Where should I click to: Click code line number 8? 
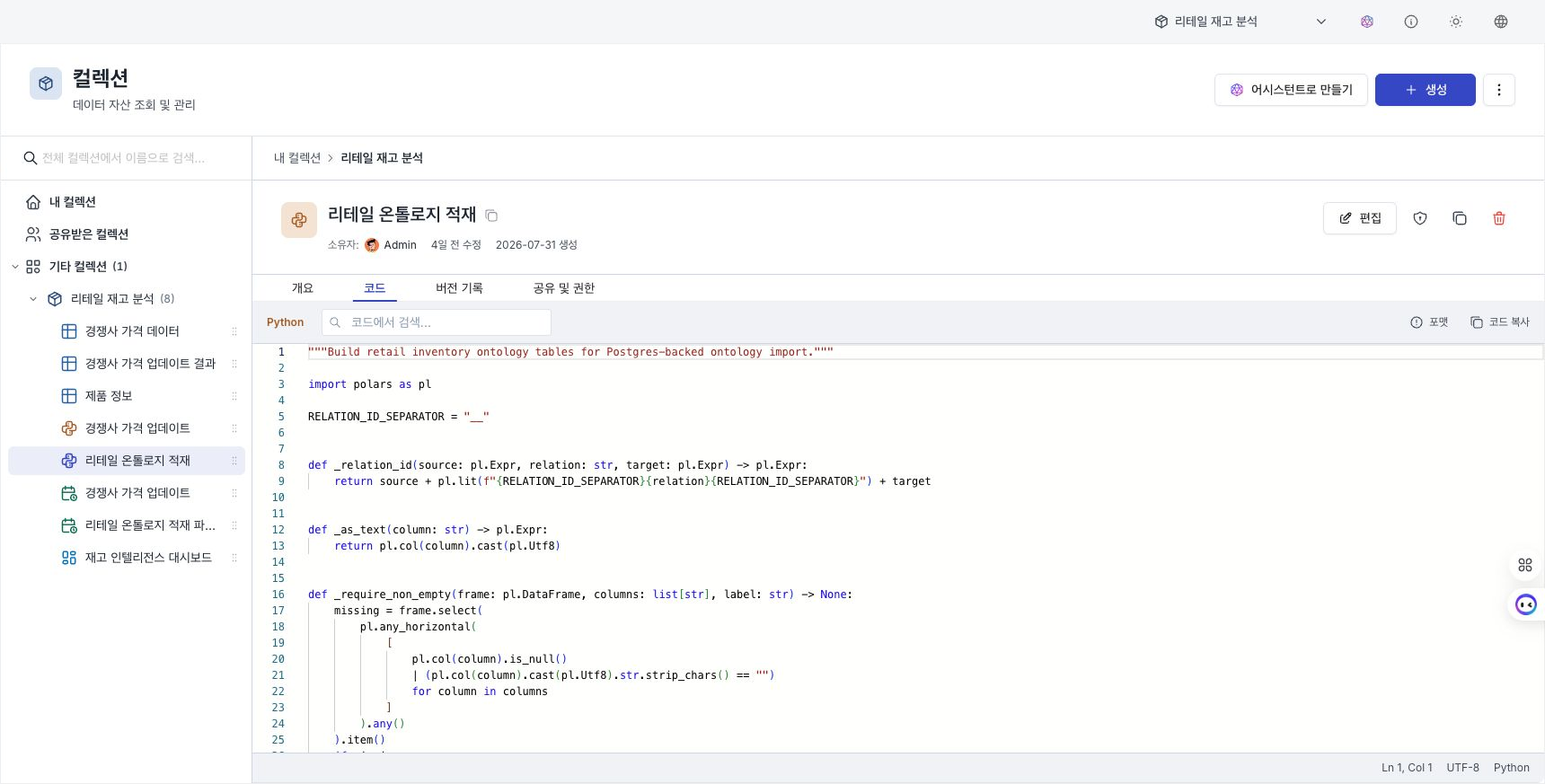(281, 465)
